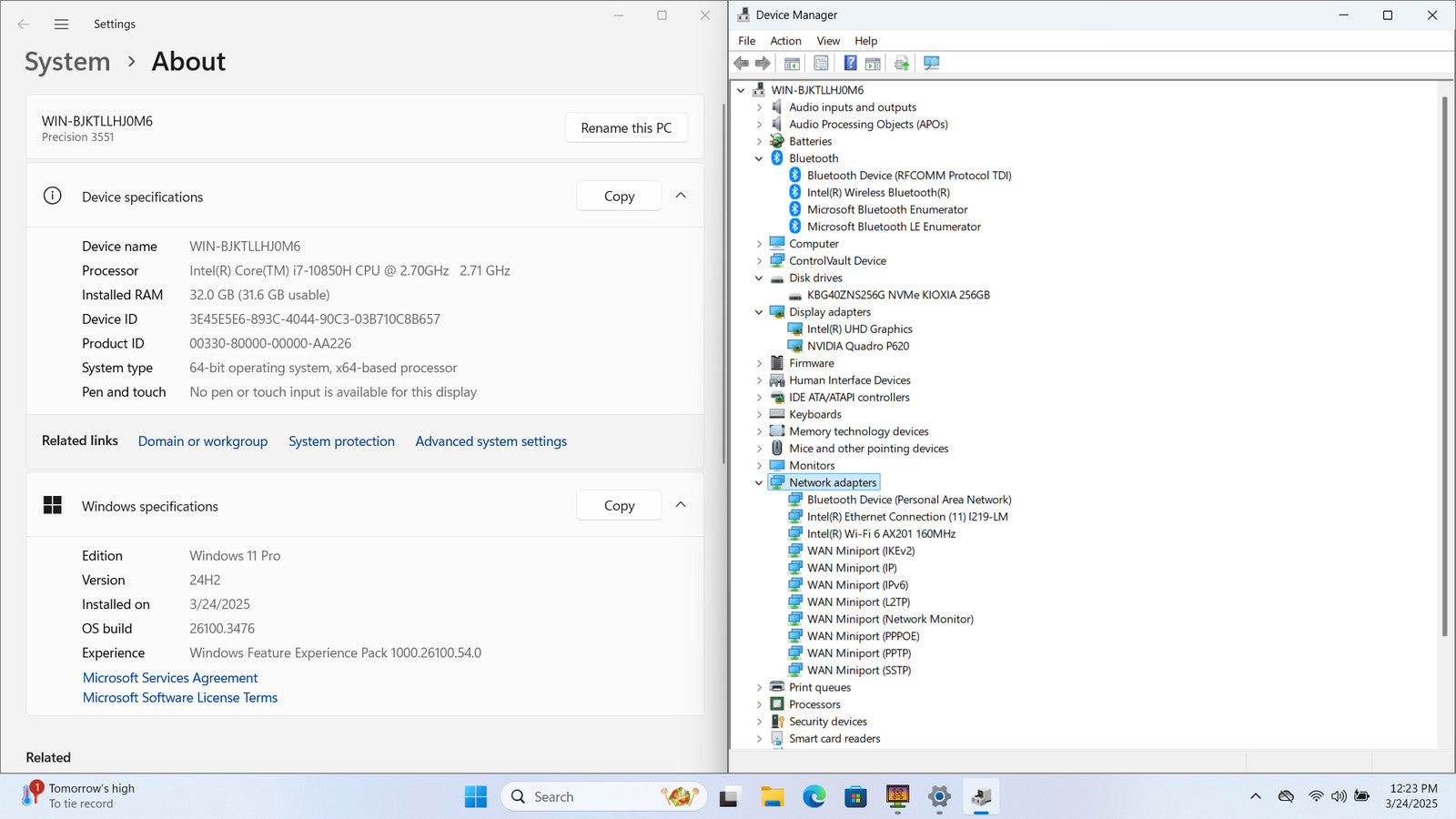Expand the Processors node
The image size is (1456, 819).
pyautogui.click(x=759, y=704)
